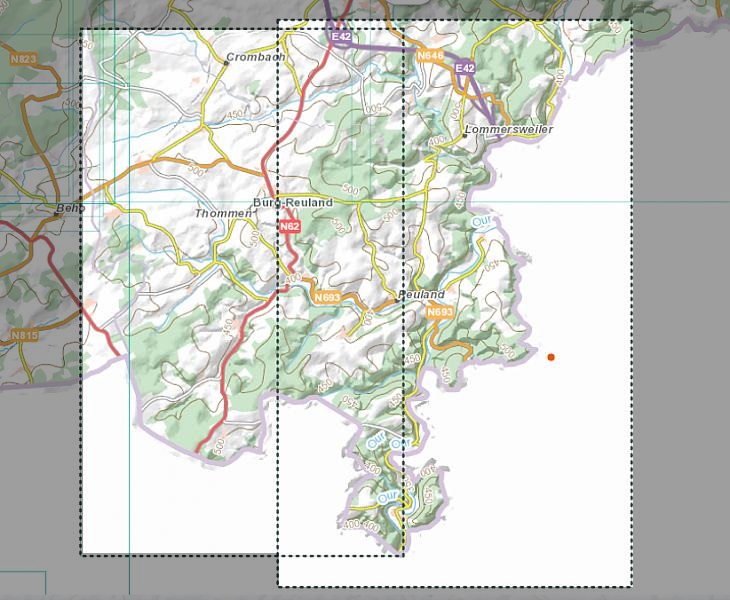Click the Beho town label

point(70,208)
